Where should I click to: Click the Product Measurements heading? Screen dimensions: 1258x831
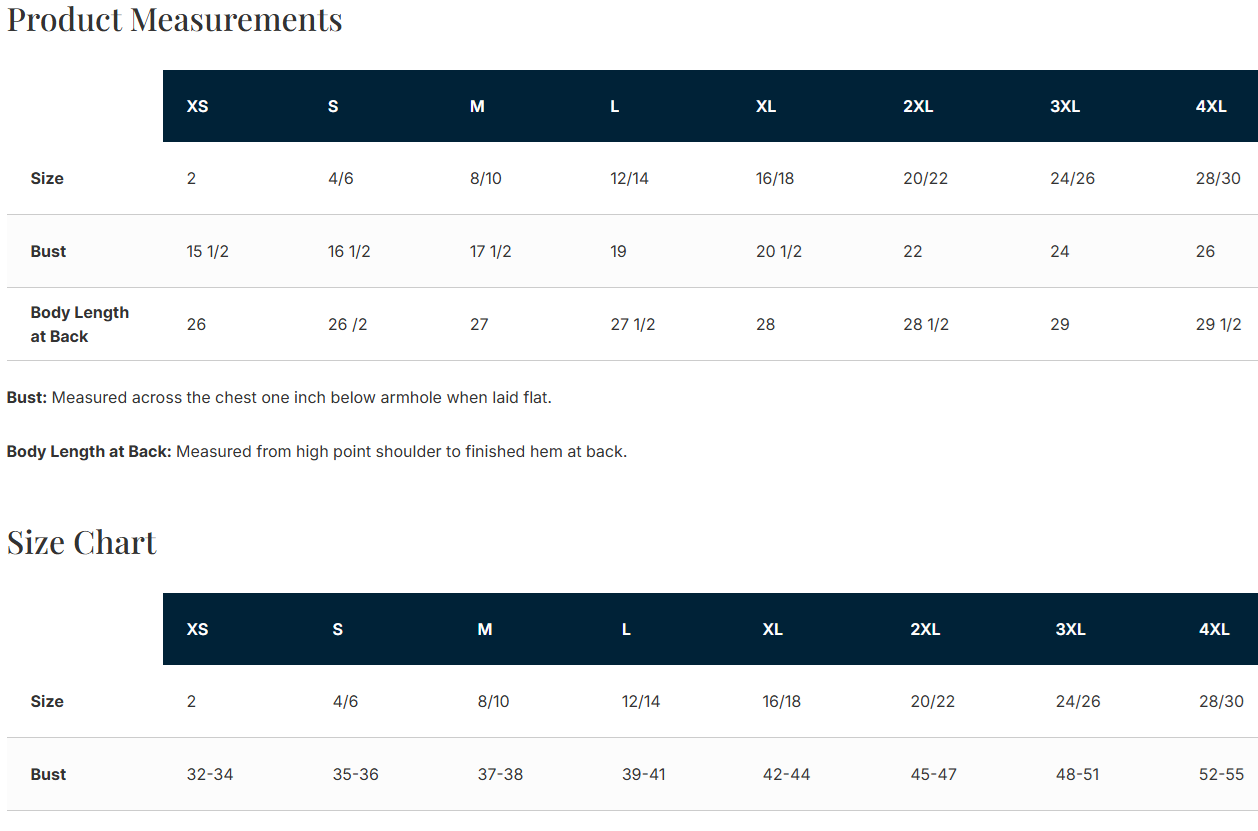point(175,19)
